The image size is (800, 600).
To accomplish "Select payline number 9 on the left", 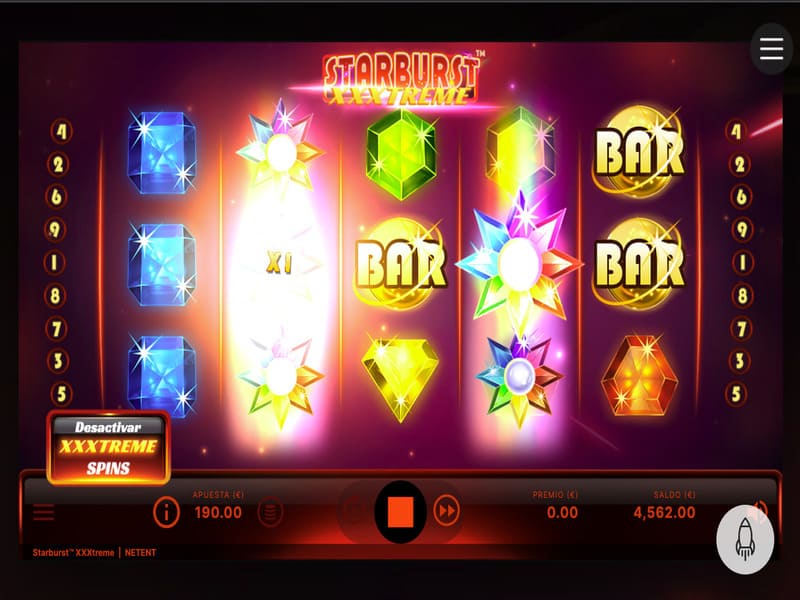I will coord(55,230).
